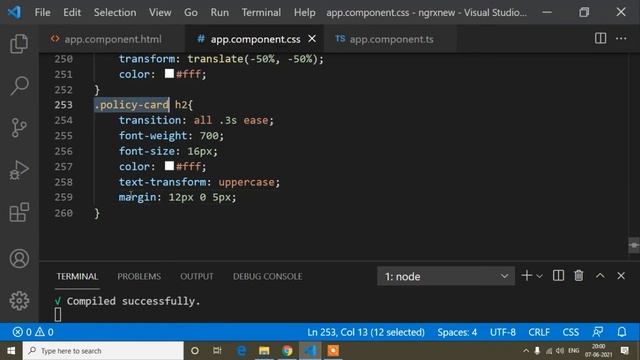Click the editor vertical scrollbar marker

pos(634,245)
